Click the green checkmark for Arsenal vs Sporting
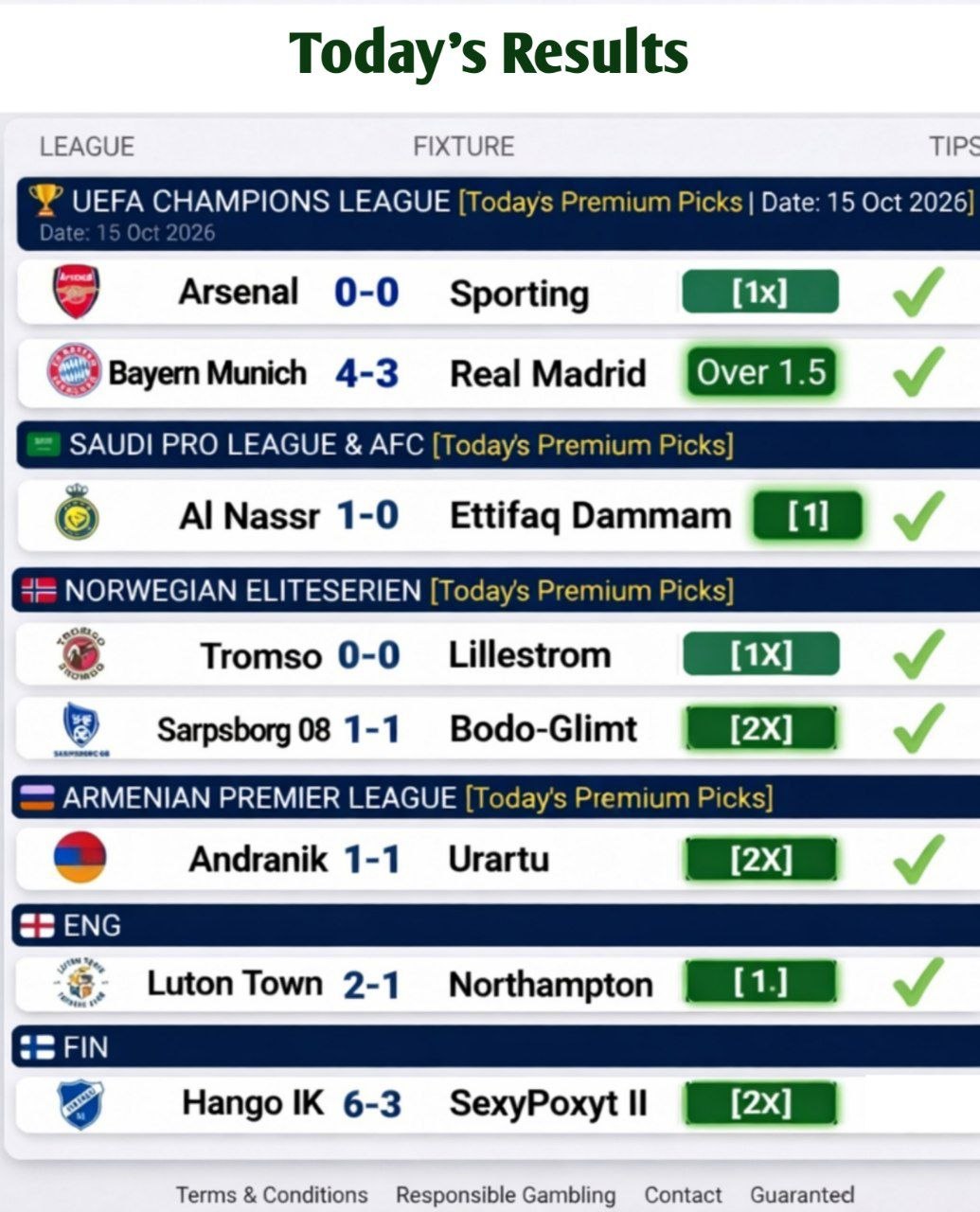This screenshot has width=980, height=1212. pyautogui.click(x=915, y=290)
